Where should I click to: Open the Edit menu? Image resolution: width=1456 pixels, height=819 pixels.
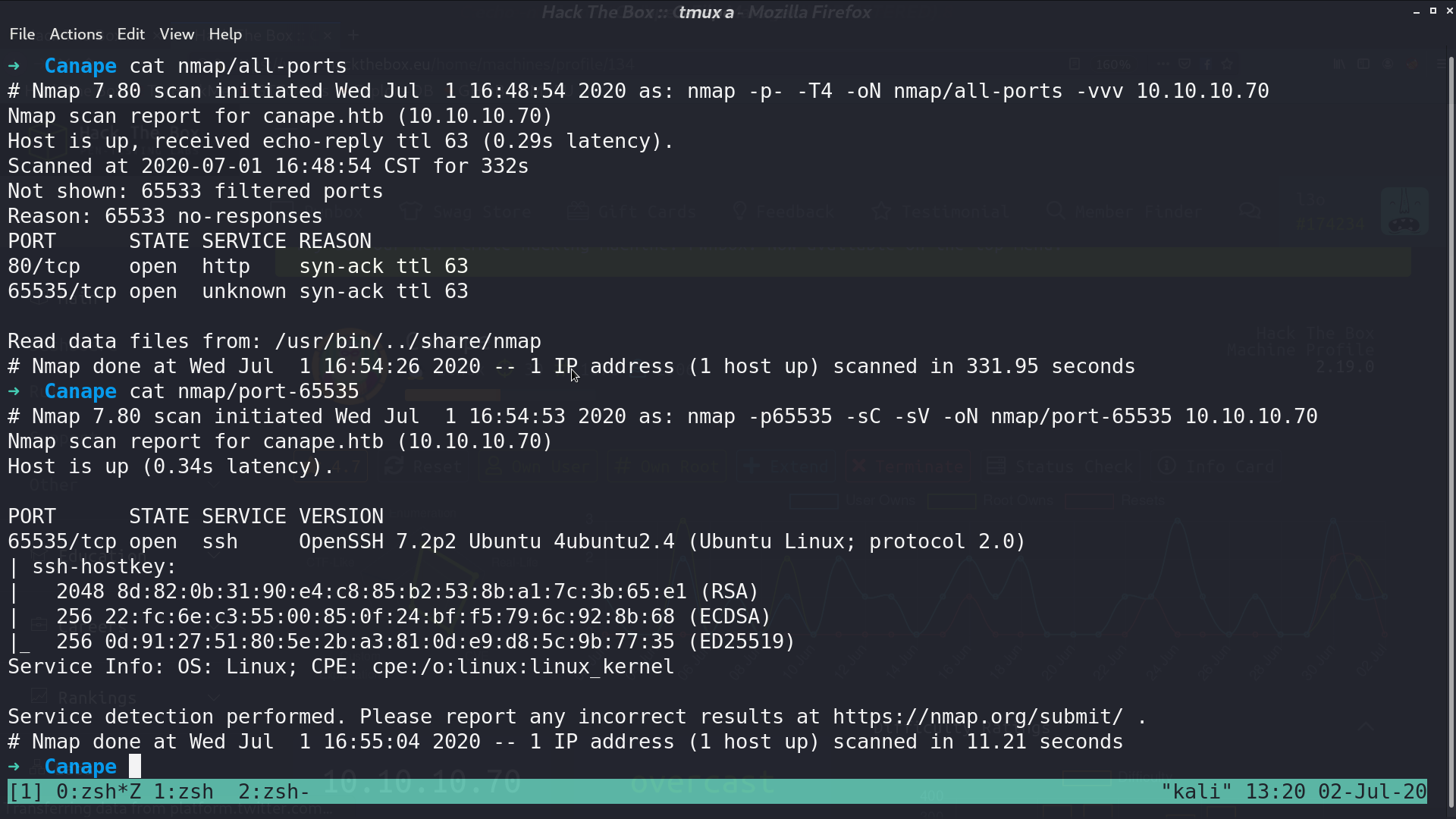(130, 34)
